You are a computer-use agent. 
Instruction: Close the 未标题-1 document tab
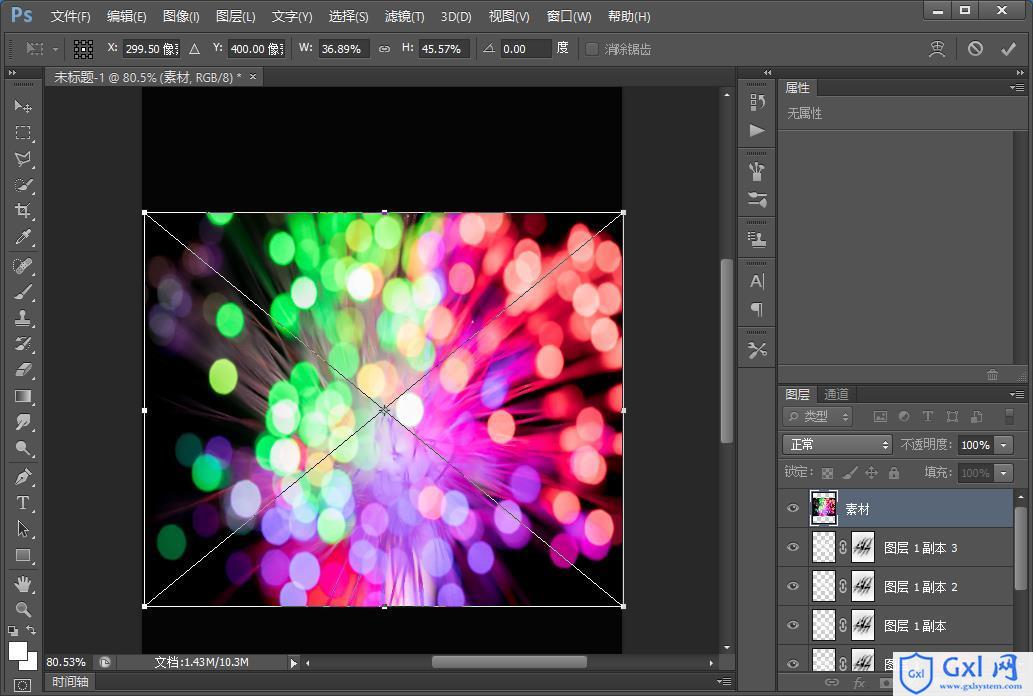point(253,77)
